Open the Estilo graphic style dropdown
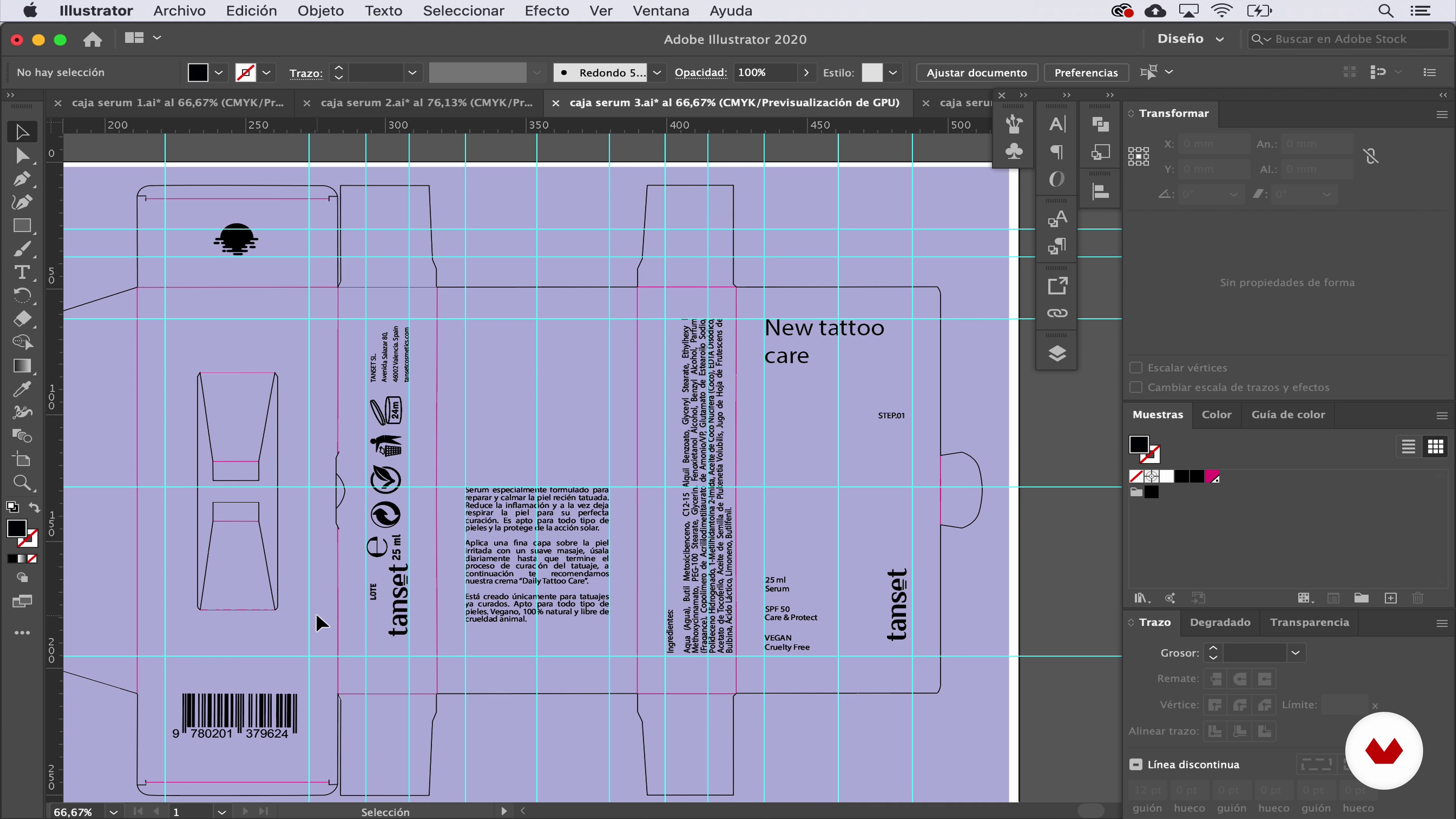The image size is (1456, 819). [893, 72]
